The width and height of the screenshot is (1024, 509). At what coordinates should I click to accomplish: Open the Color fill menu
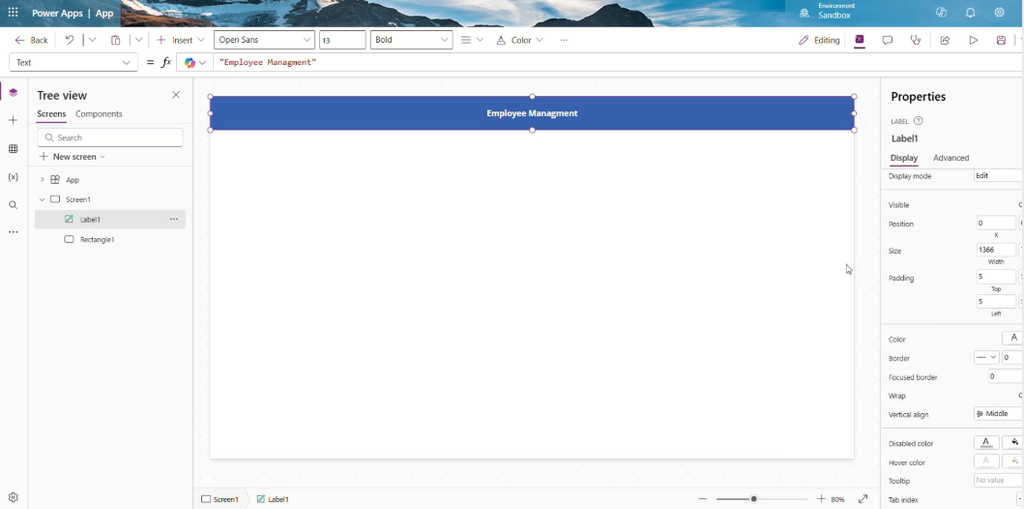(x=520, y=40)
